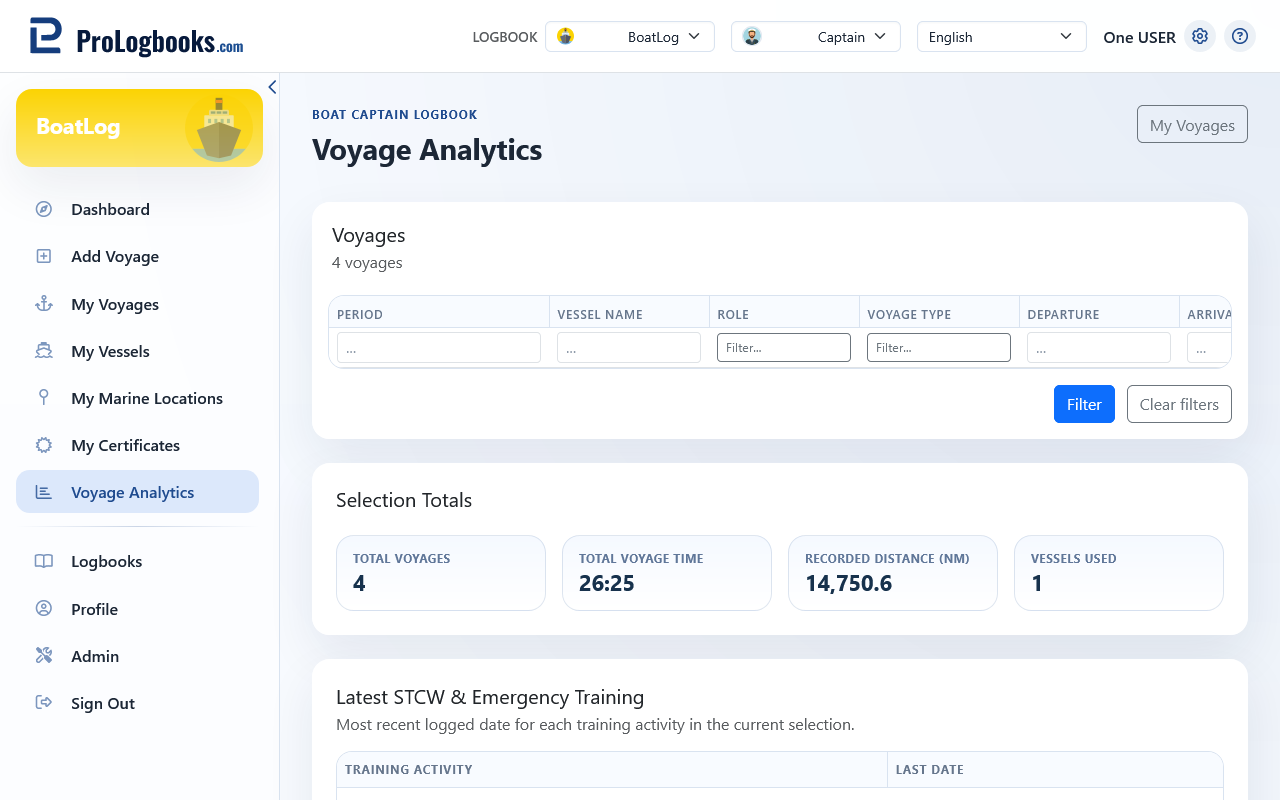Click the ProLogbooks.com logo
This screenshot has height=800, width=1280.
point(136,37)
